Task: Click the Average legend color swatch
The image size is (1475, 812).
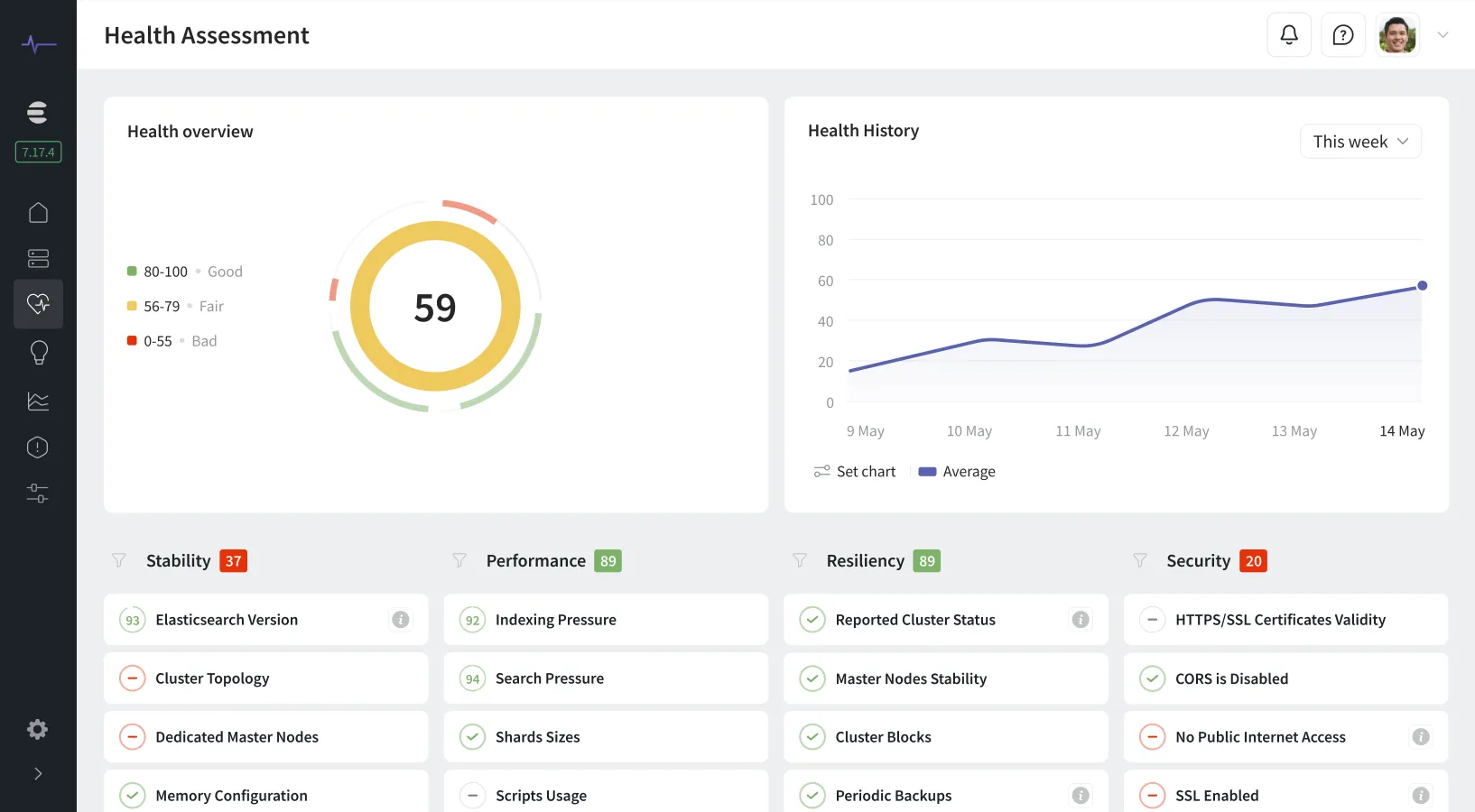Action: [927, 472]
